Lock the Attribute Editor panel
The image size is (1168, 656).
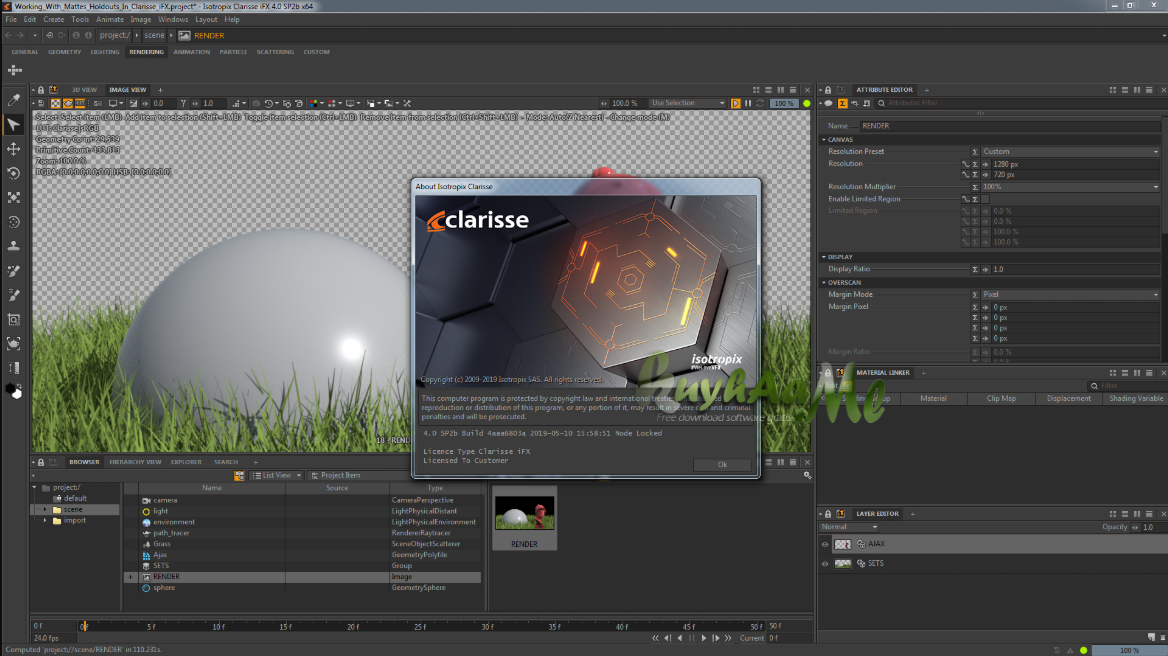tap(828, 90)
